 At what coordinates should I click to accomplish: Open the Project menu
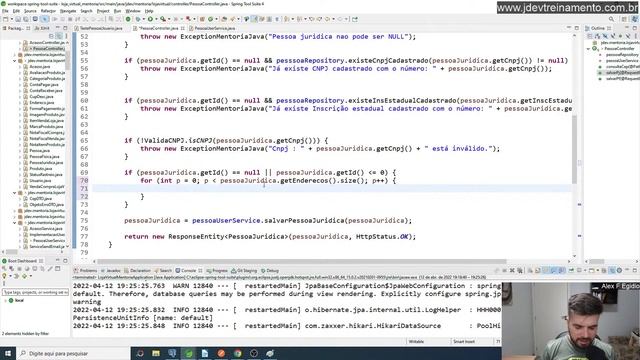click(x=103, y=11)
